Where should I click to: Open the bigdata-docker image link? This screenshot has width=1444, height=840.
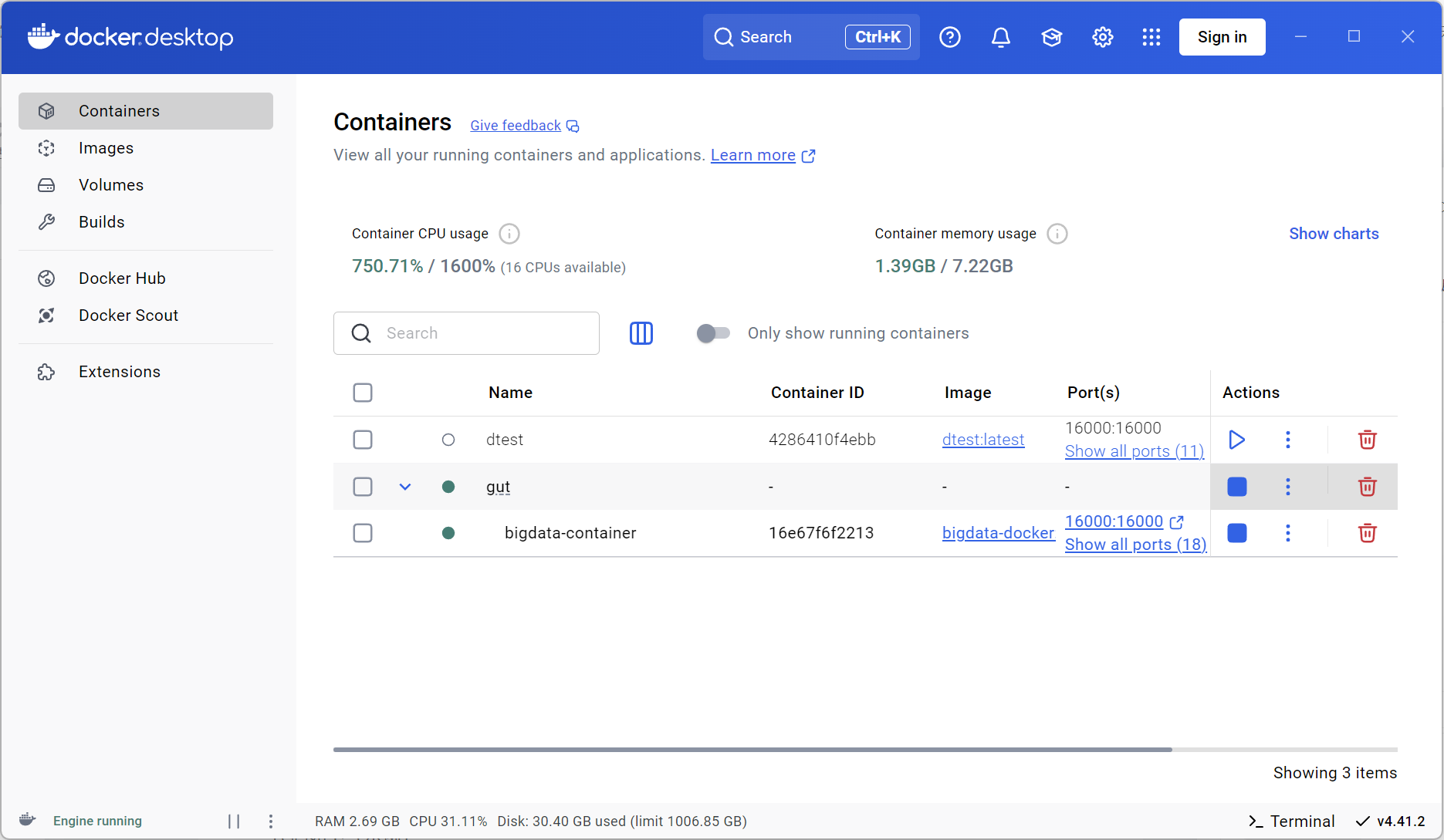(x=998, y=533)
